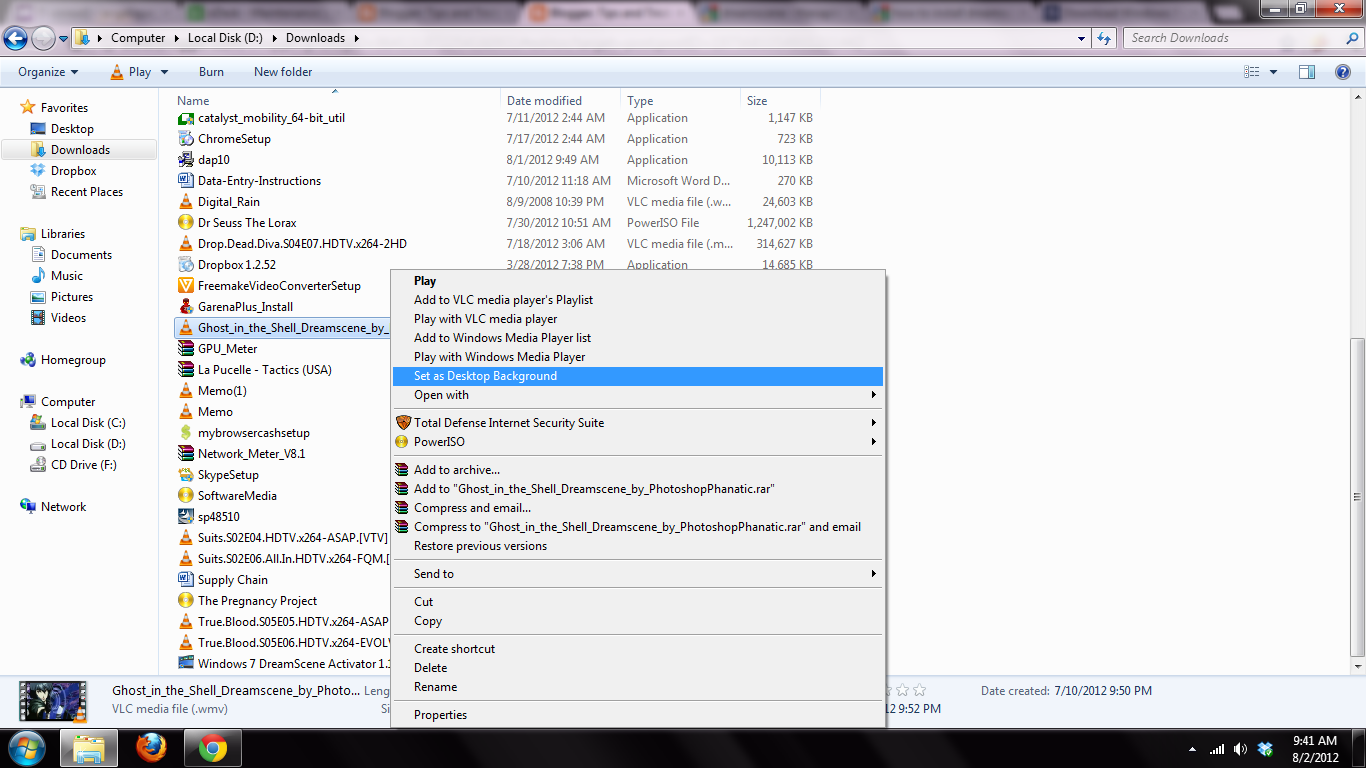Select Cut in the context menu
This screenshot has height=768, width=1366.
[423, 602]
